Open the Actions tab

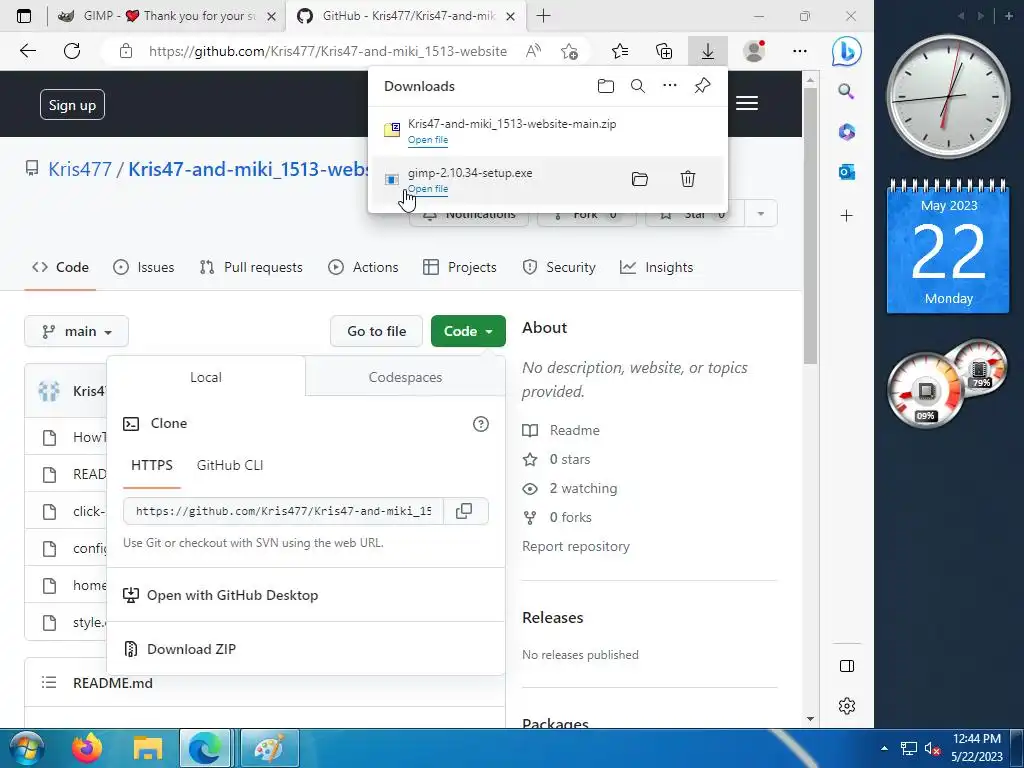click(x=363, y=267)
